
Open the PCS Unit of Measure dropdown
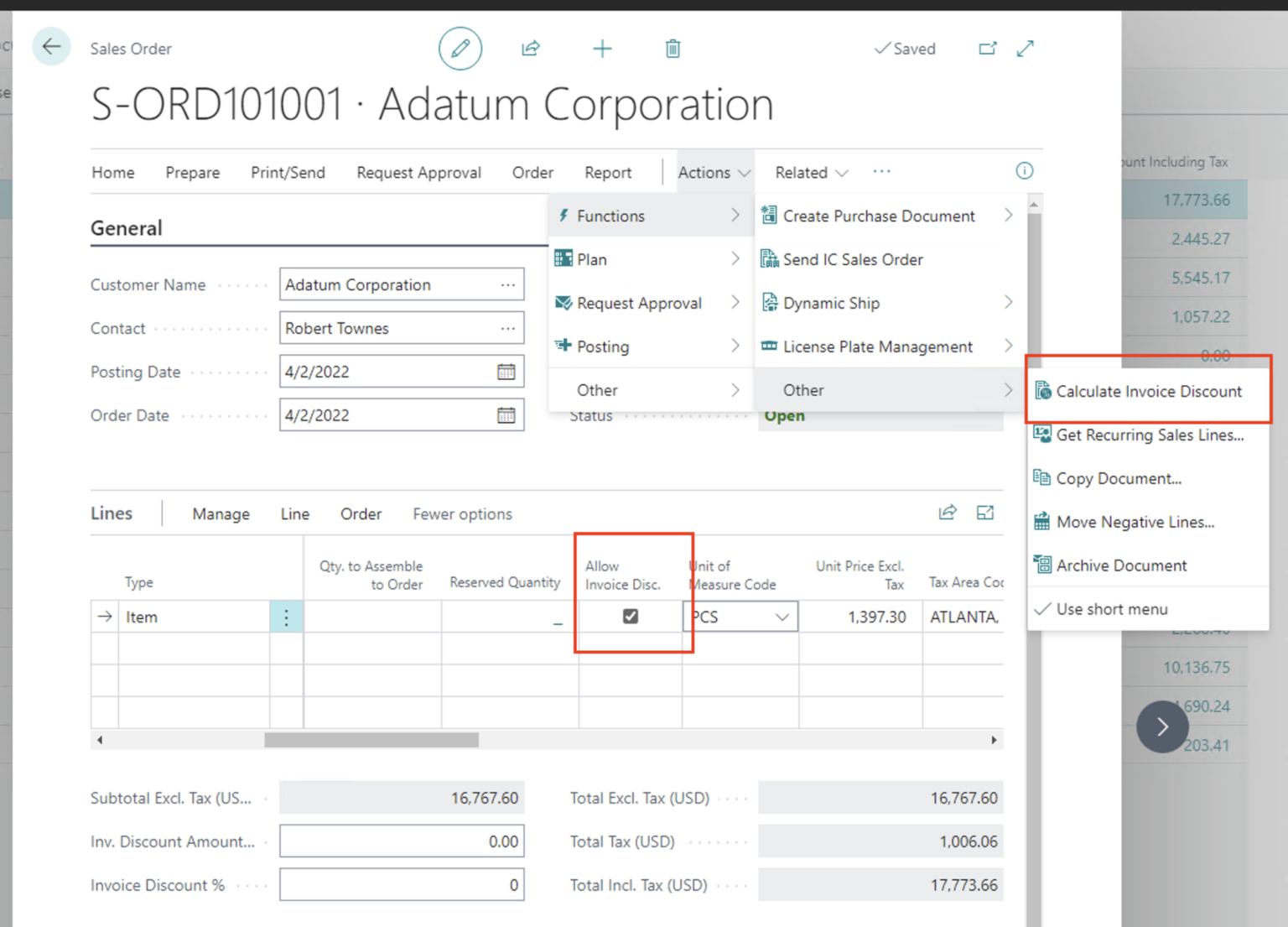coord(783,616)
